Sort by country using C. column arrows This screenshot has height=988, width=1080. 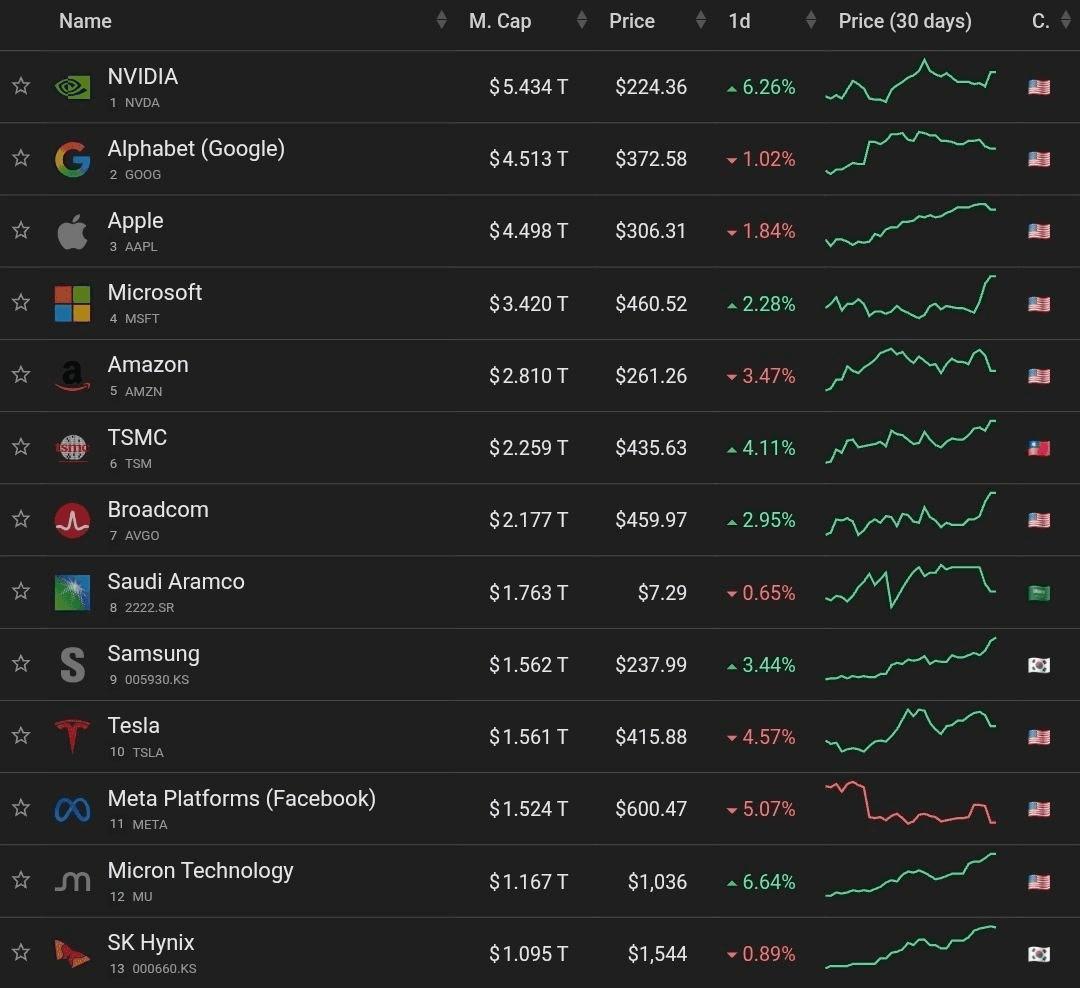(1066, 21)
